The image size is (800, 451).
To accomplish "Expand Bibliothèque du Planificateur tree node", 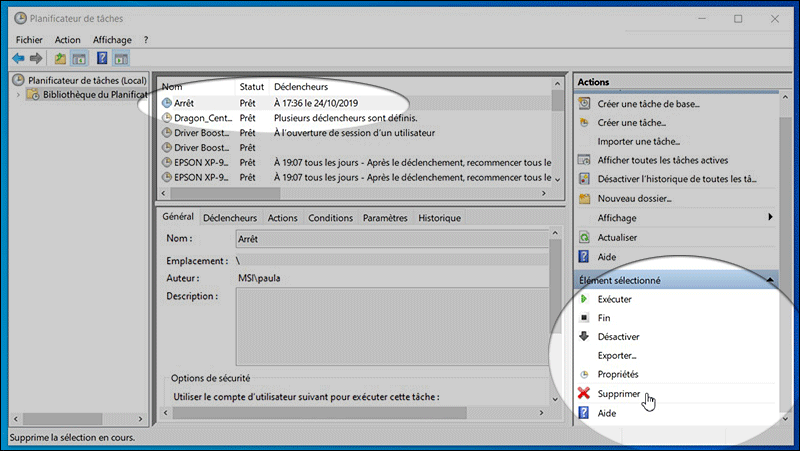I will pyautogui.click(x=18, y=95).
